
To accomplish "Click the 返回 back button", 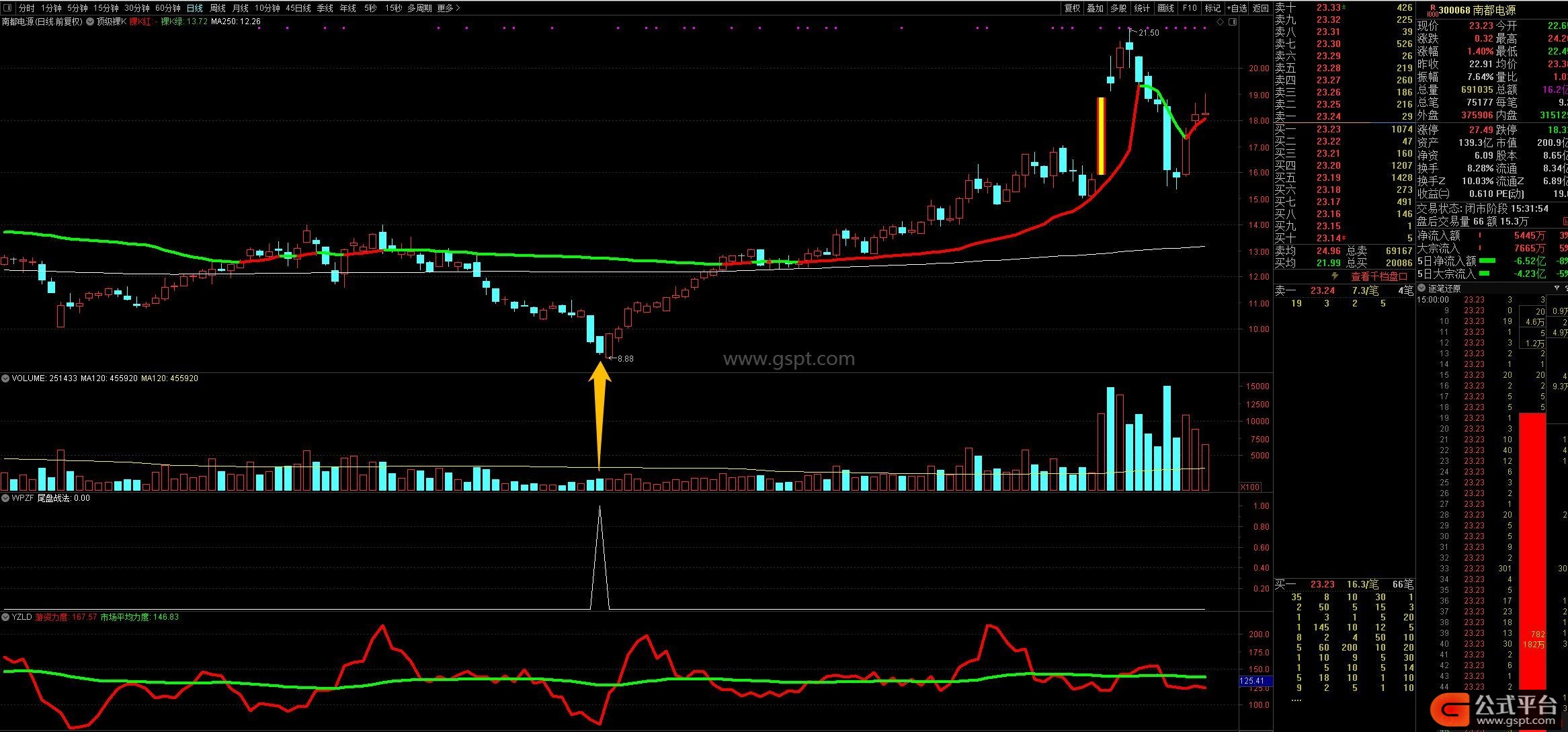I will pyautogui.click(x=1261, y=8).
